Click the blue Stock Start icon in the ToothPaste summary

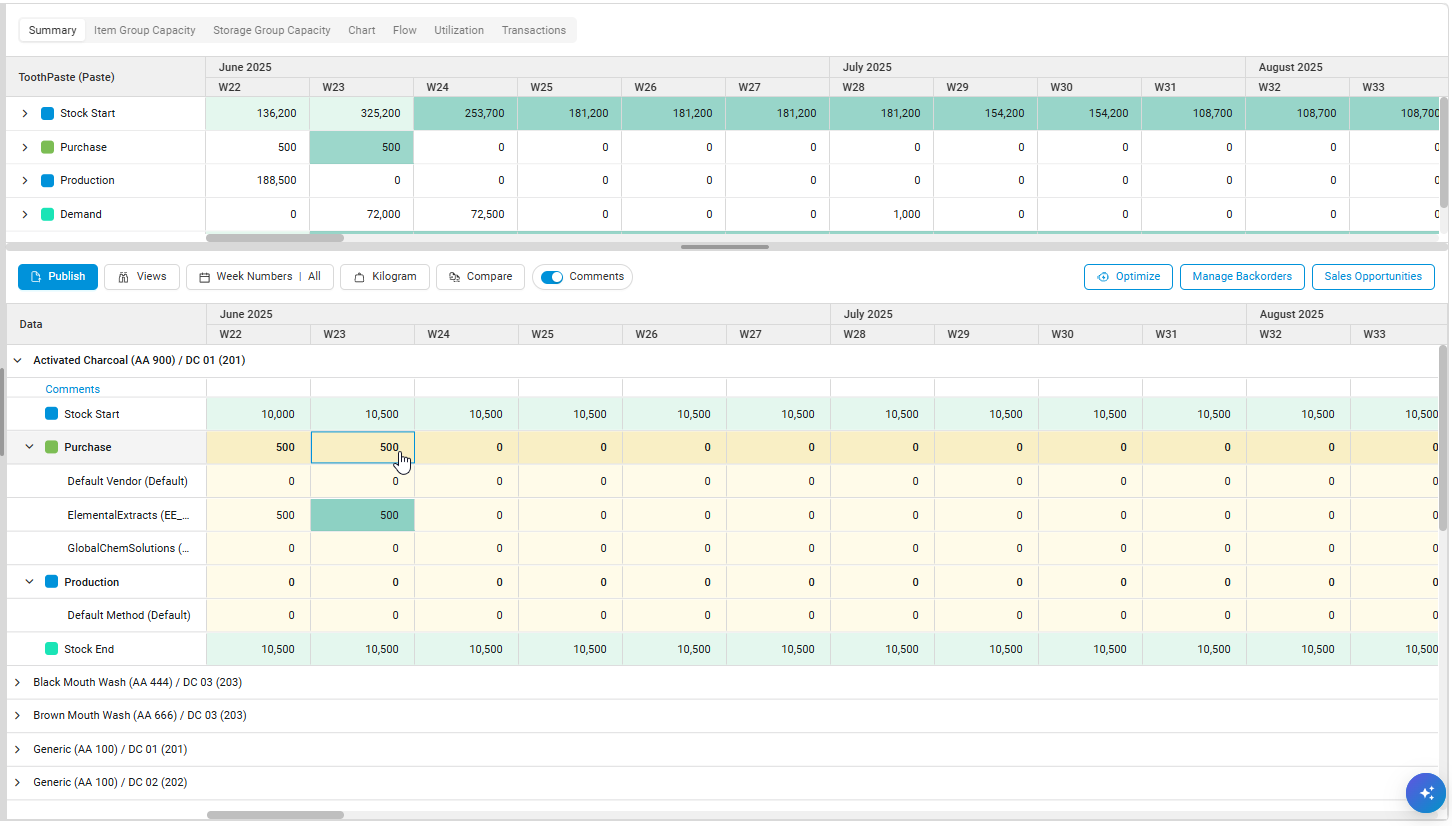(48, 113)
